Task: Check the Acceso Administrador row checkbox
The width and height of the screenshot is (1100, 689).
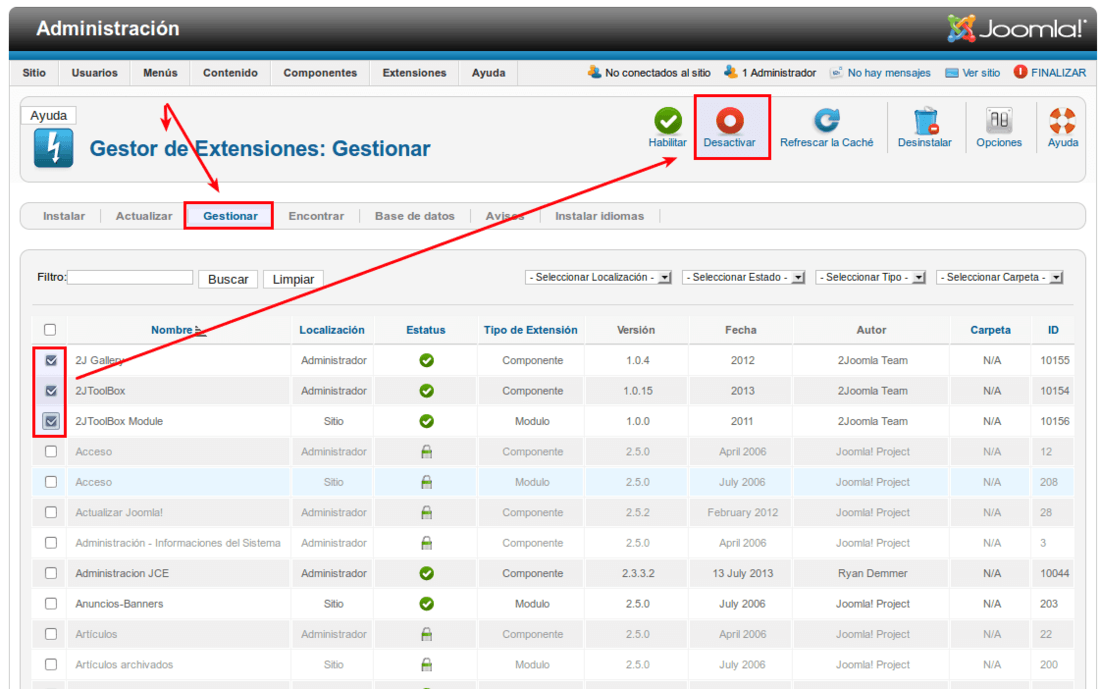Action: pyautogui.click(x=51, y=452)
